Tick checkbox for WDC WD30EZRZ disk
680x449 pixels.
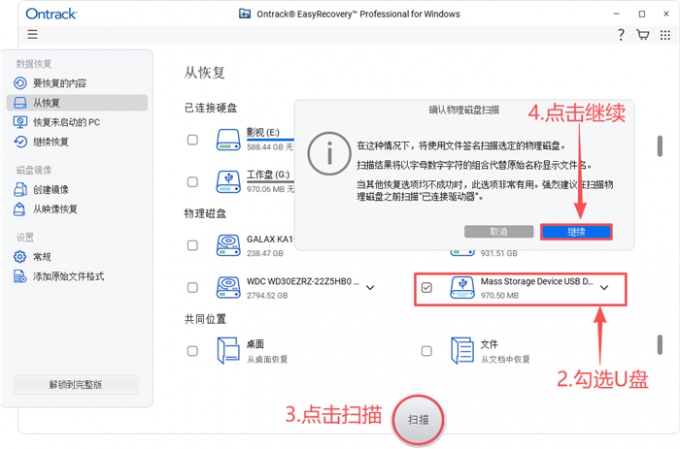[193, 287]
